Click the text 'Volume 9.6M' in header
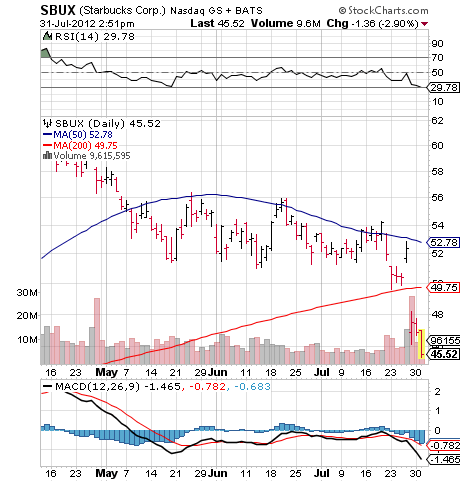Viewport: 460px width, 482px height. pos(286,24)
